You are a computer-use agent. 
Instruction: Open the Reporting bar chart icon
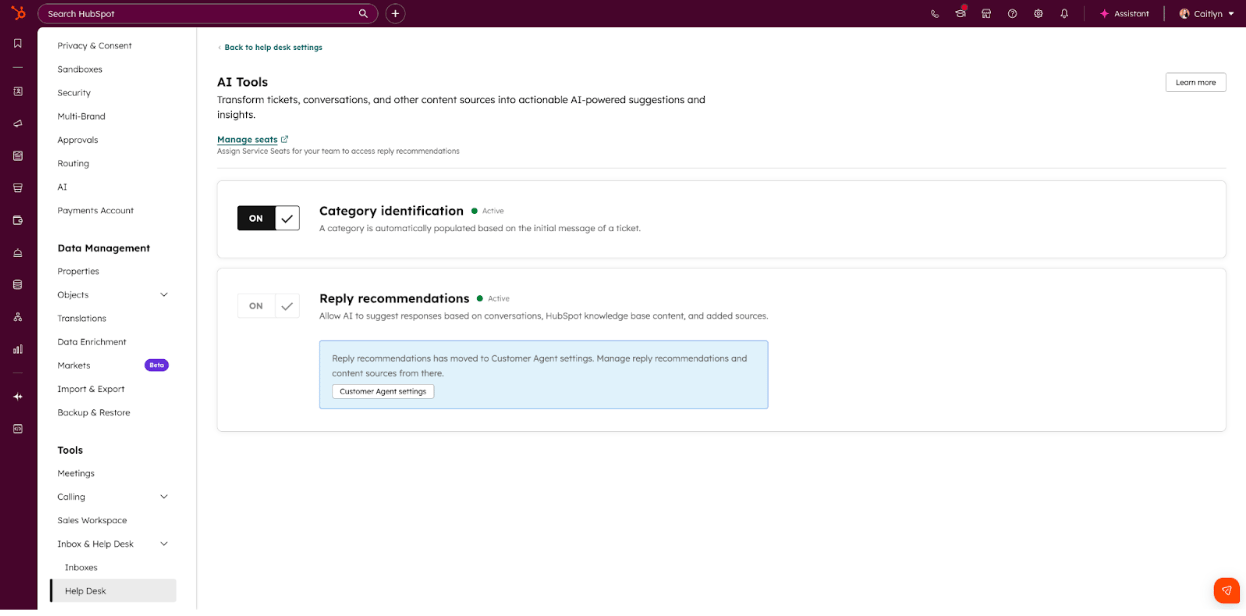(x=17, y=349)
